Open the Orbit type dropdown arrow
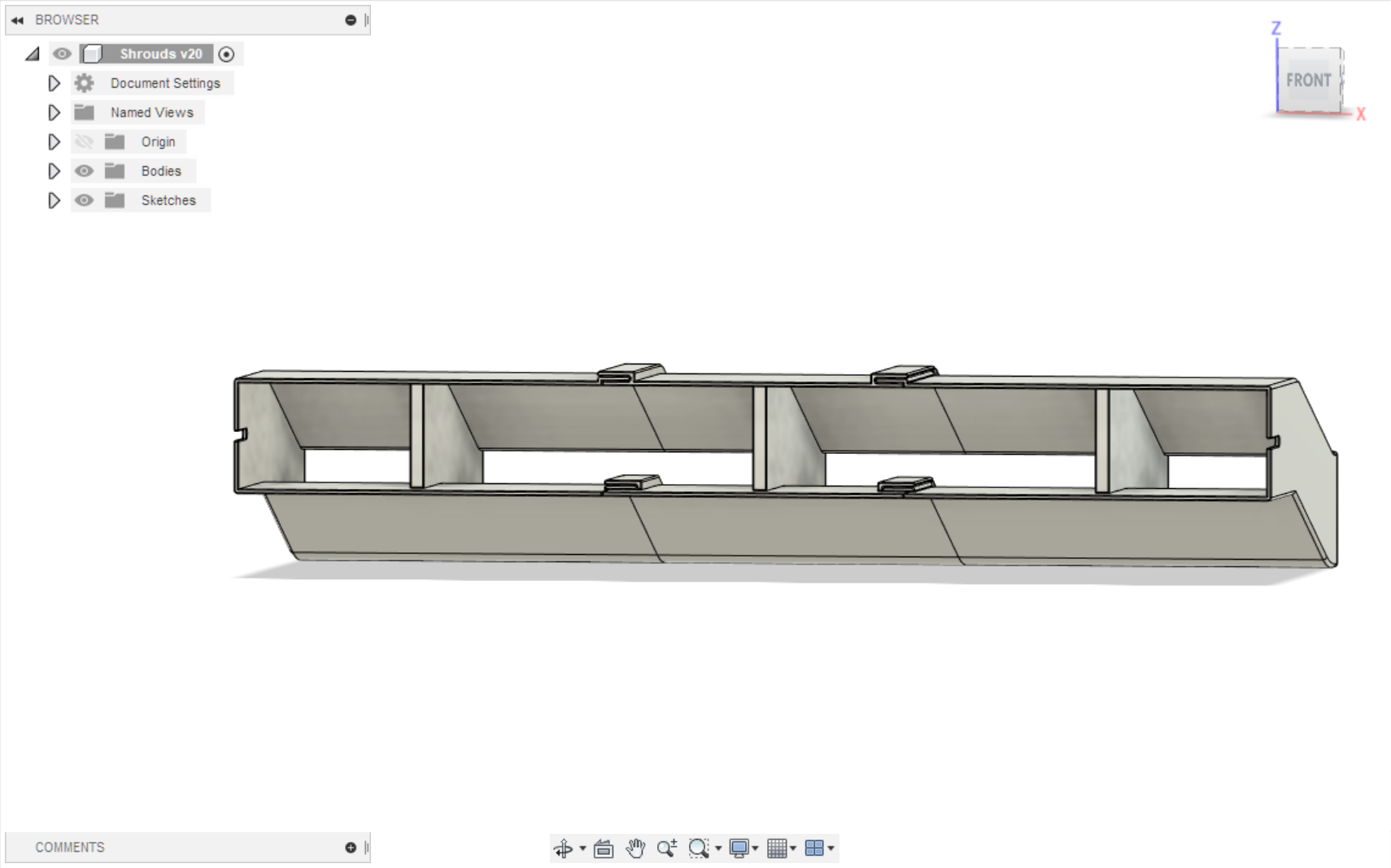 click(x=582, y=848)
